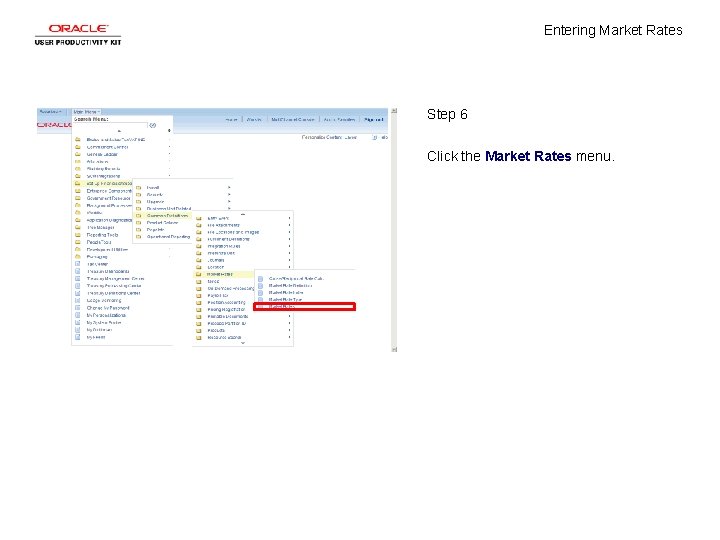Image resolution: width=720 pixels, height=540 pixels.
Task: Open Enterprise Components folder
Action: 109,191
